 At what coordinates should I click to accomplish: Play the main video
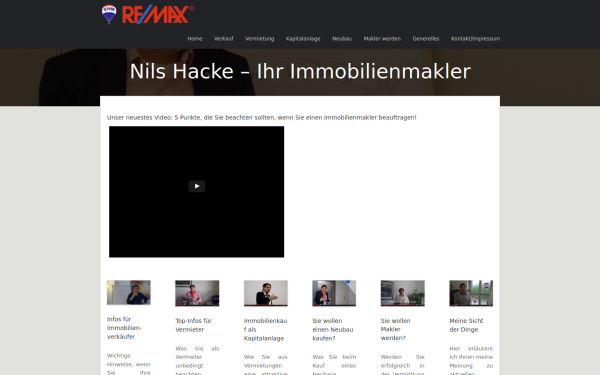pos(197,186)
